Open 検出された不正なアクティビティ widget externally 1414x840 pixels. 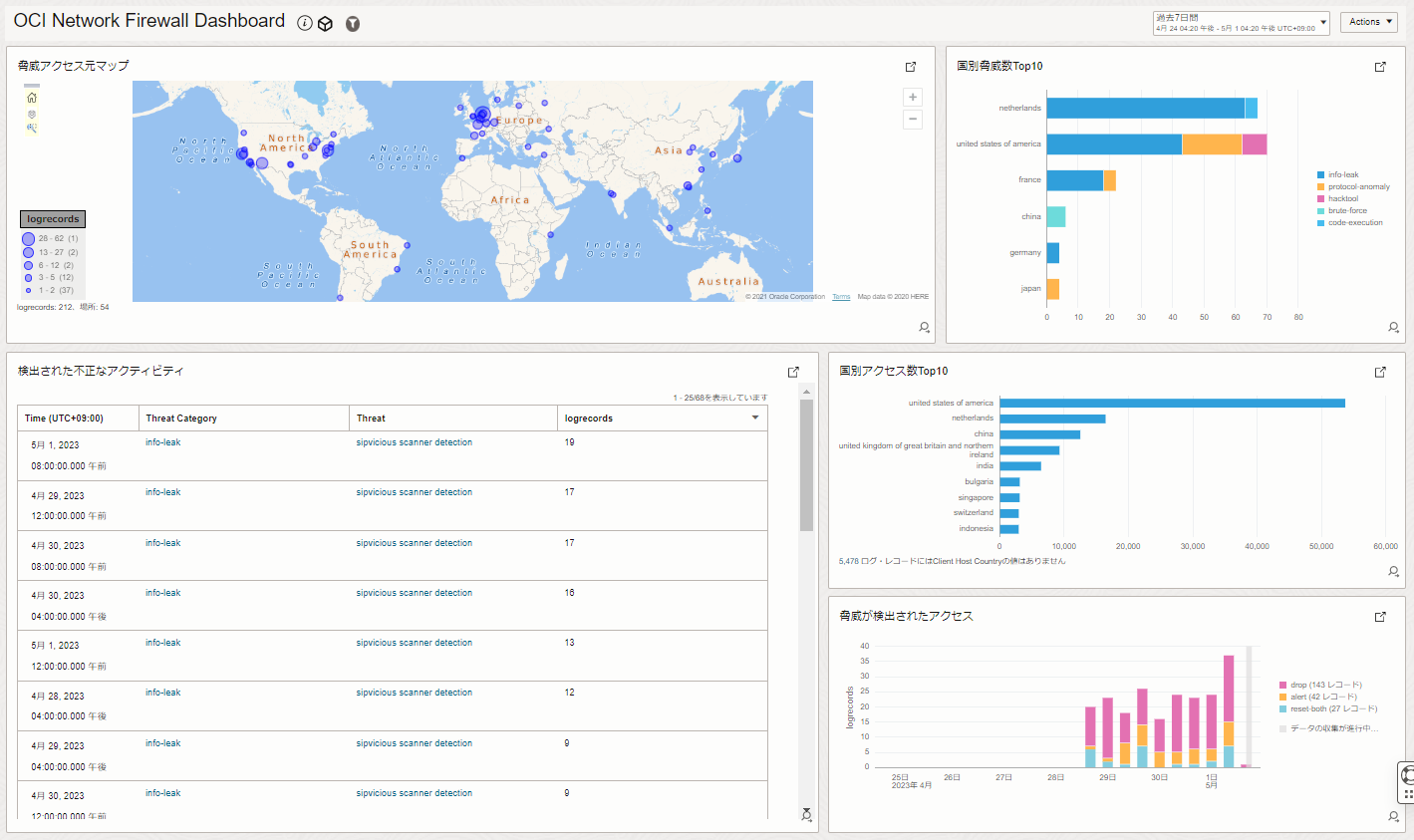click(793, 372)
